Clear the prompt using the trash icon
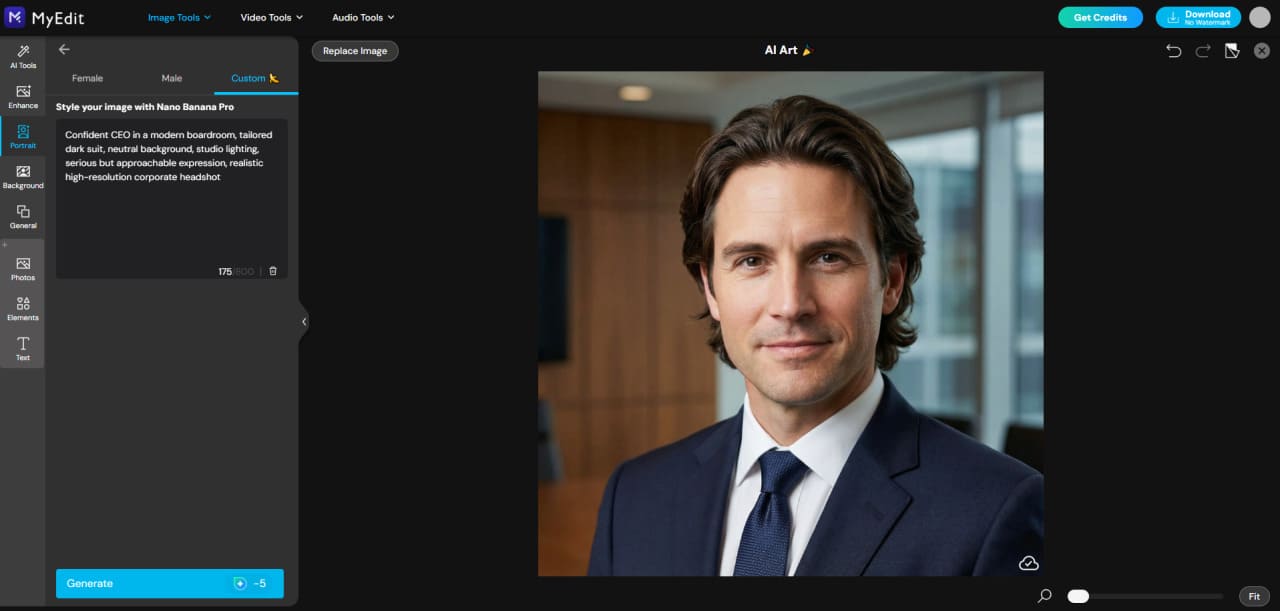The width and height of the screenshot is (1280, 611). [272, 270]
